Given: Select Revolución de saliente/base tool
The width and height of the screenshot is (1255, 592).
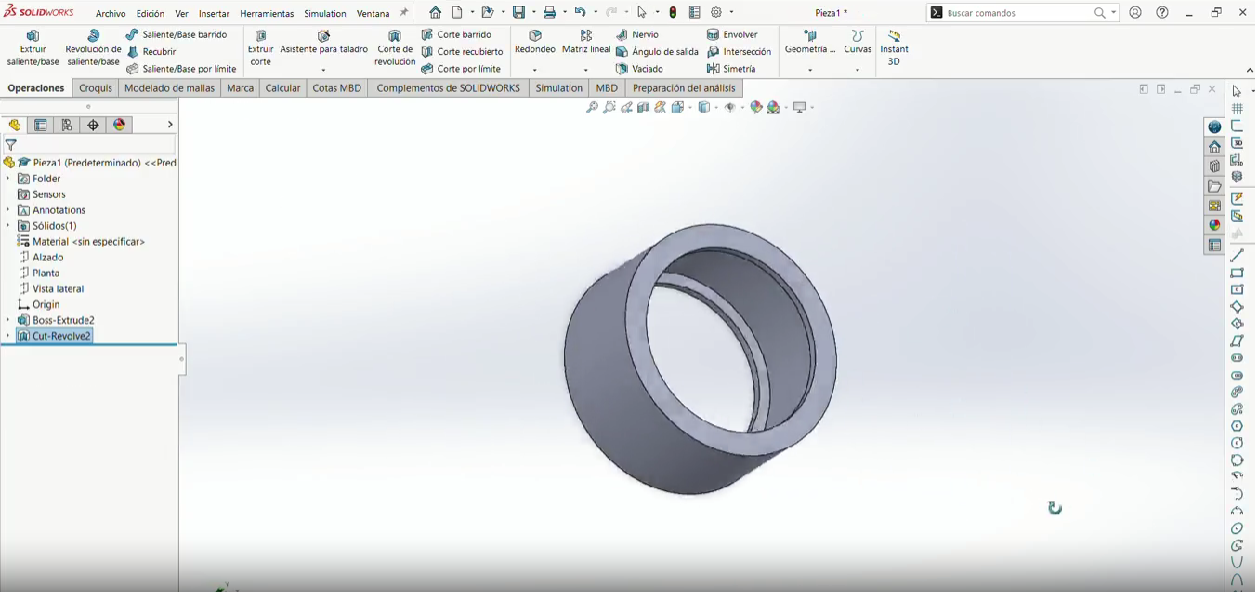Looking at the screenshot, I should point(93,48).
